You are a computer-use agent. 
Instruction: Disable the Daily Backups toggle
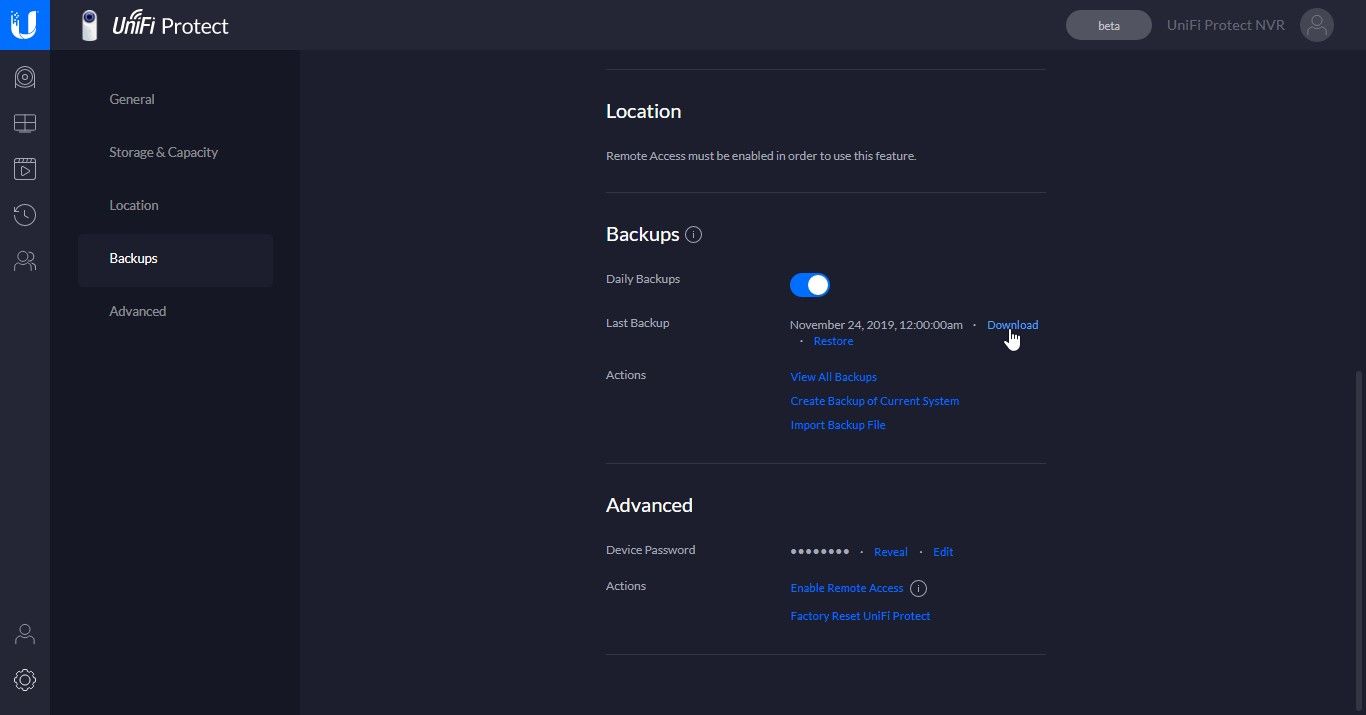tap(810, 285)
